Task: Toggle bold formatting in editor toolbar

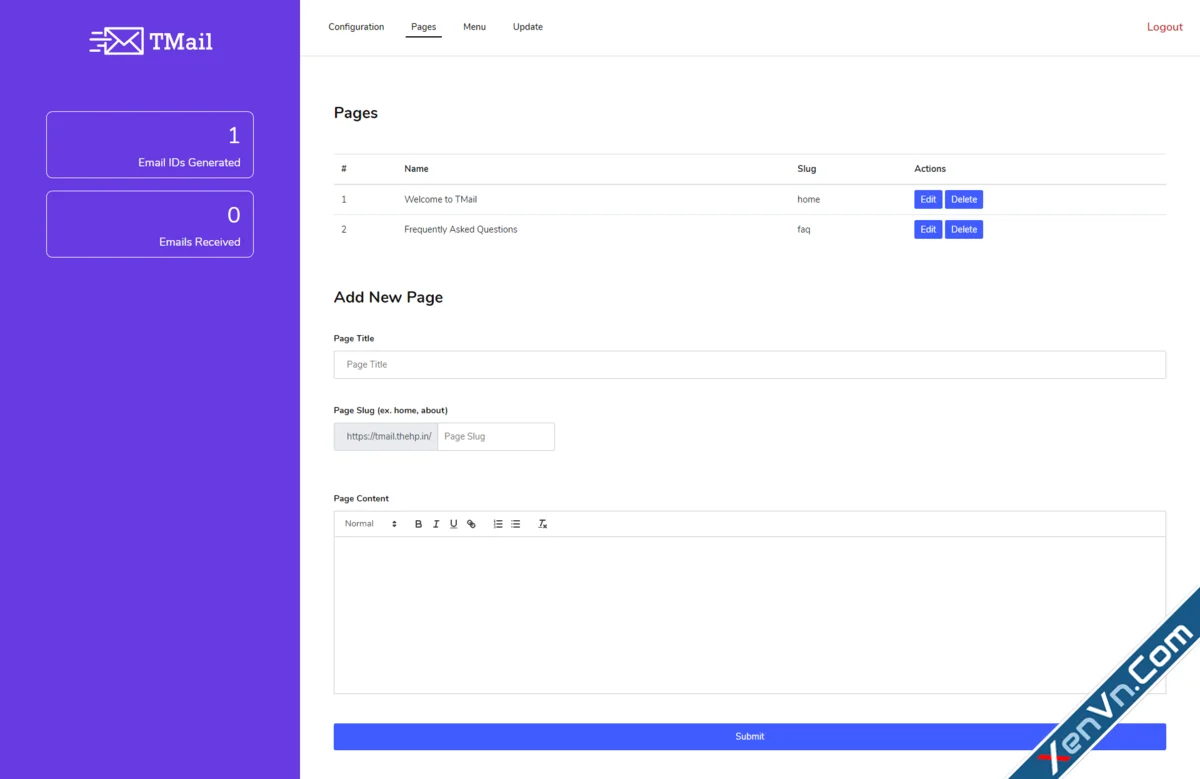Action: pos(418,524)
